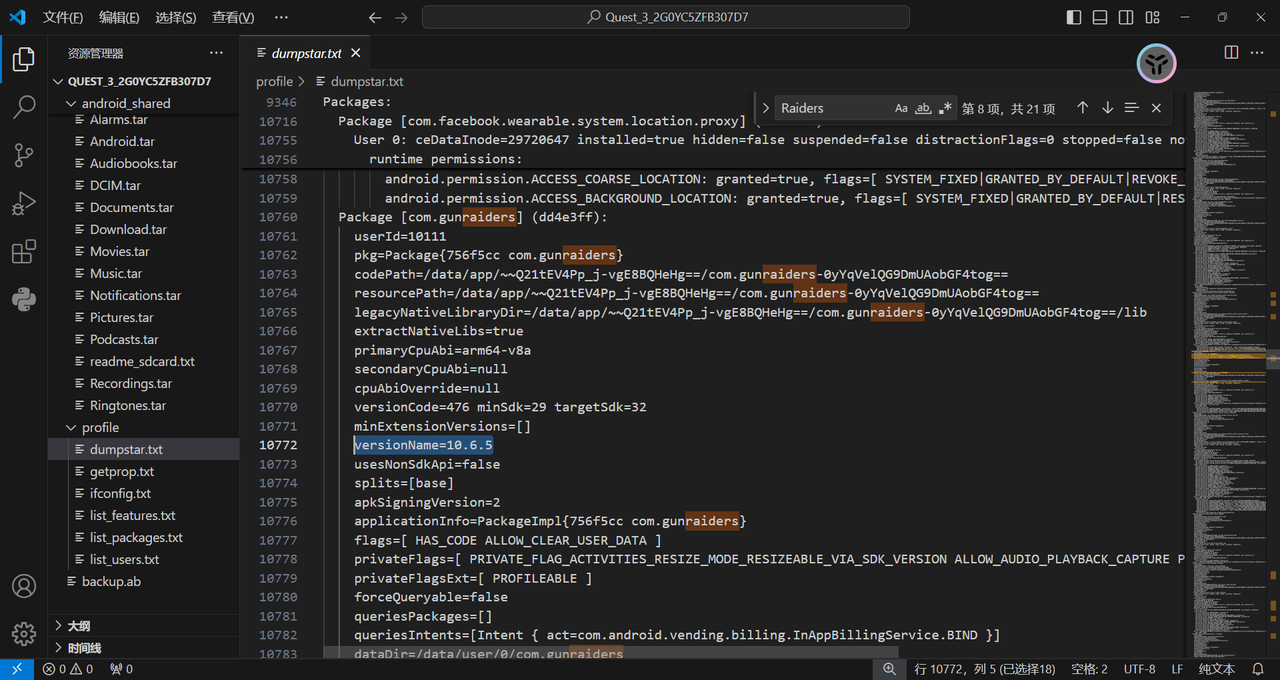This screenshot has height=680, width=1280.
Task: Open the Python sidebar view
Action: tap(23, 298)
